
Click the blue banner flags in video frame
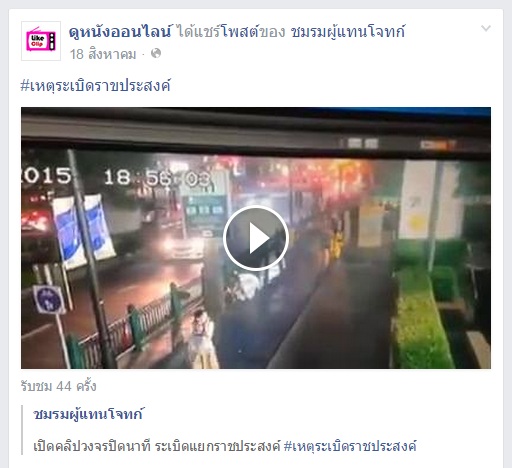[x=83, y=231]
